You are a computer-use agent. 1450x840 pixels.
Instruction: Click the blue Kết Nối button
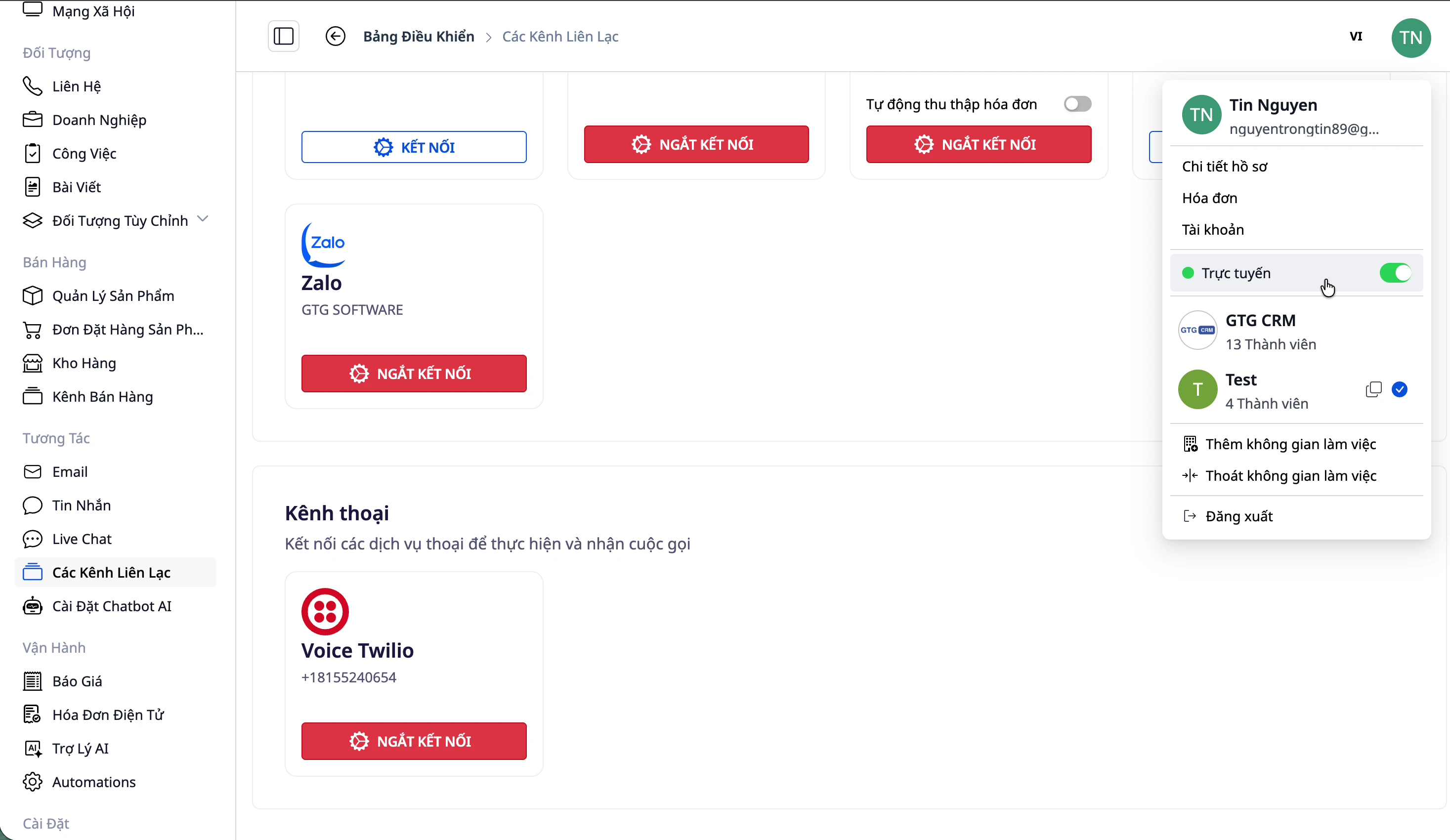point(413,147)
